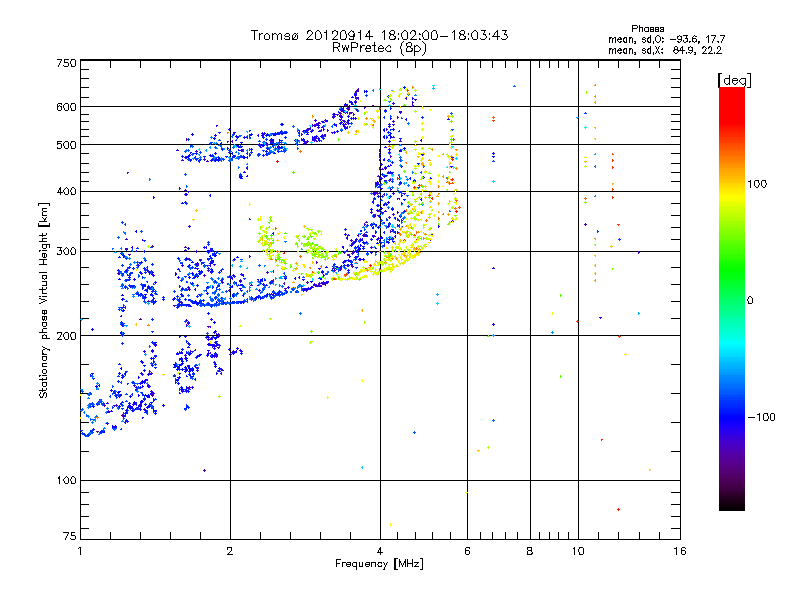Click the y-axis tick label '600'
The height and width of the screenshot is (600, 800).
pyautogui.click(x=66, y=107)
